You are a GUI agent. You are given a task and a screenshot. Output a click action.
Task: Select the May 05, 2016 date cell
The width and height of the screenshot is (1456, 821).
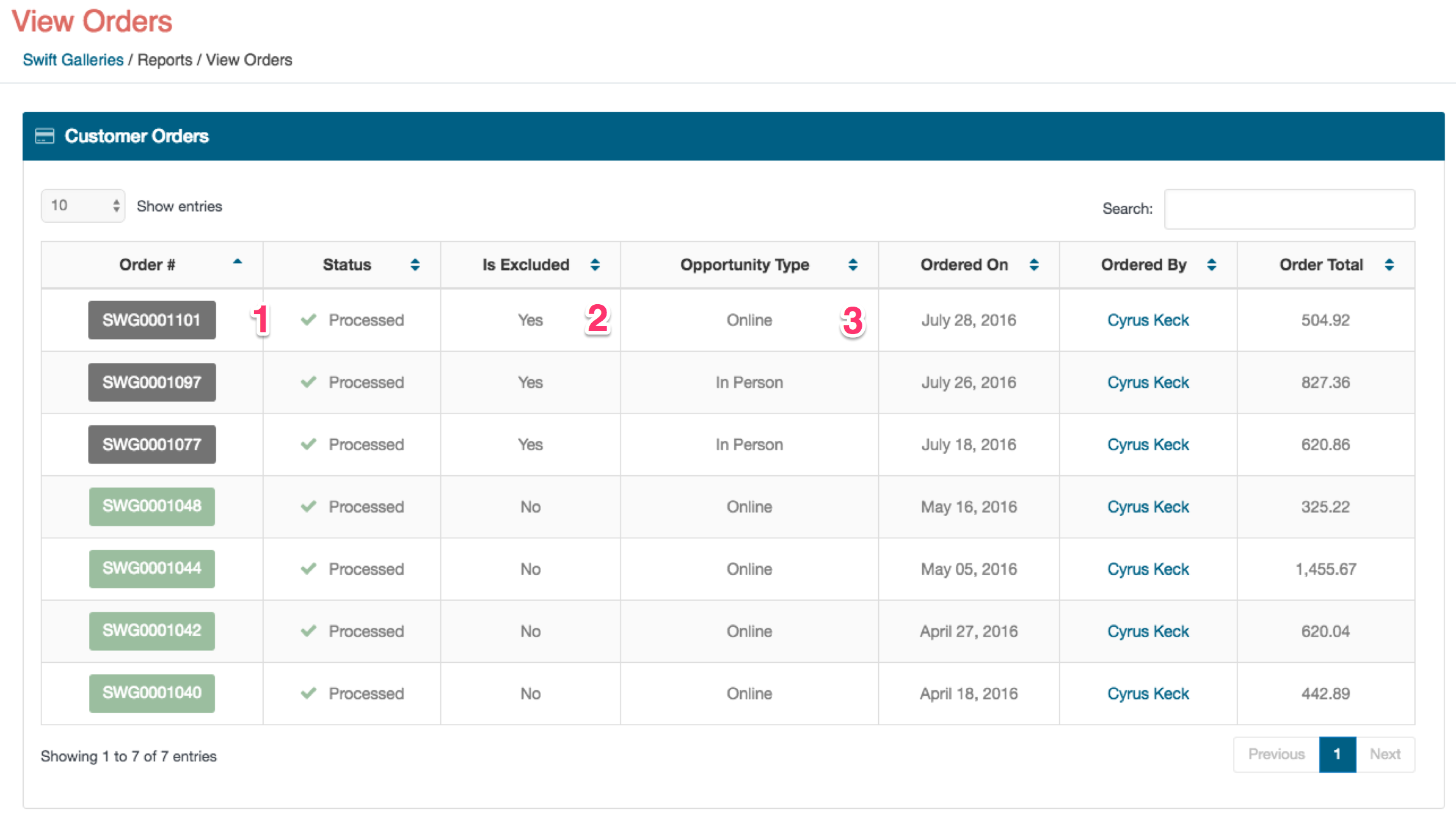click(969, 569)
